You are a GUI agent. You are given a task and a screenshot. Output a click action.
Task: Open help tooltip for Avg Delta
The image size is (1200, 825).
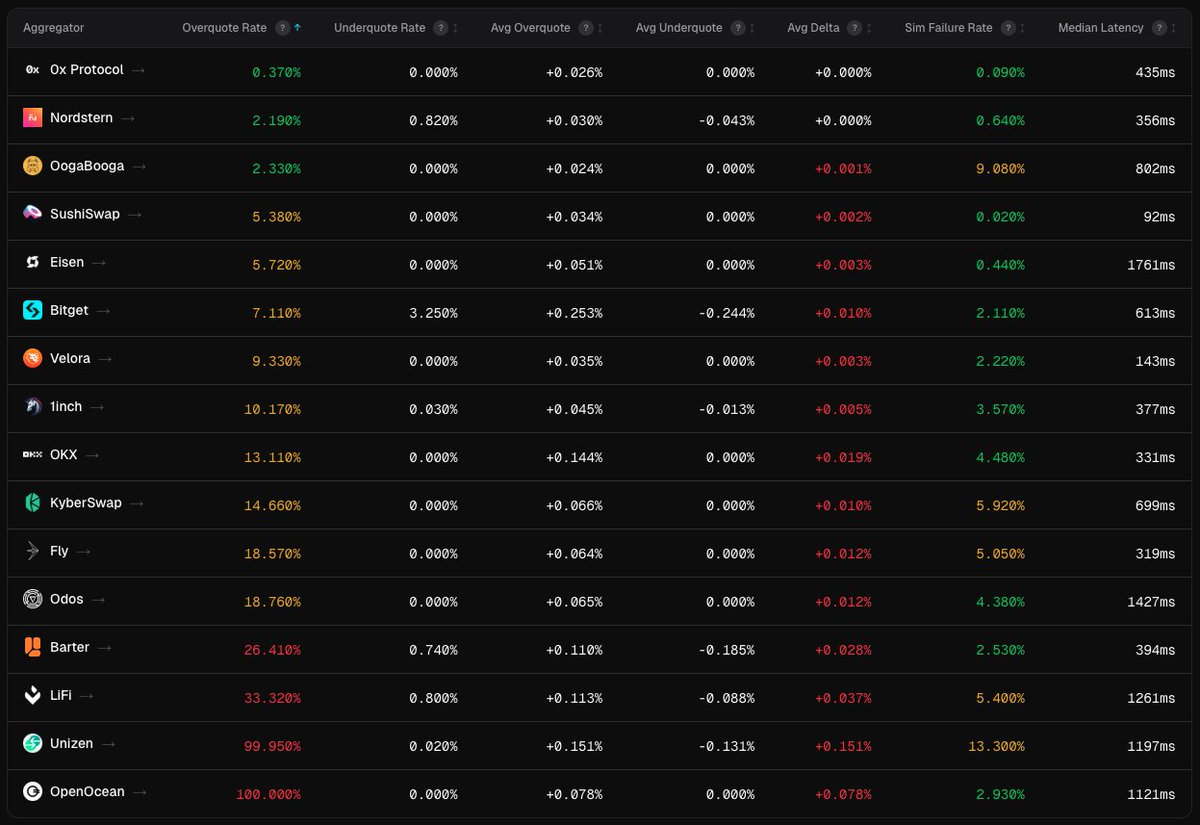click(x=855, y=28)
